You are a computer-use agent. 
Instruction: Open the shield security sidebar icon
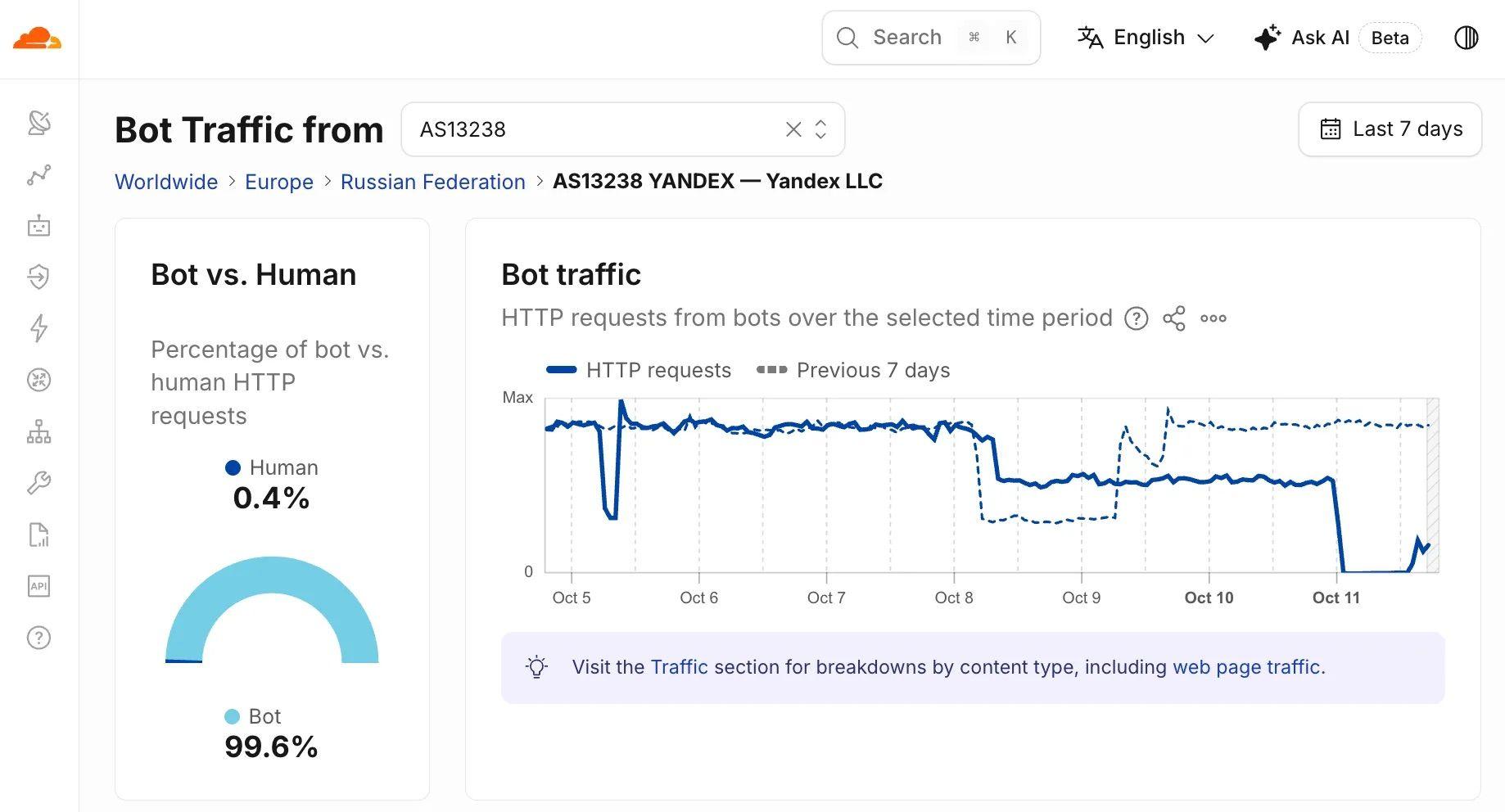(39, 277)
